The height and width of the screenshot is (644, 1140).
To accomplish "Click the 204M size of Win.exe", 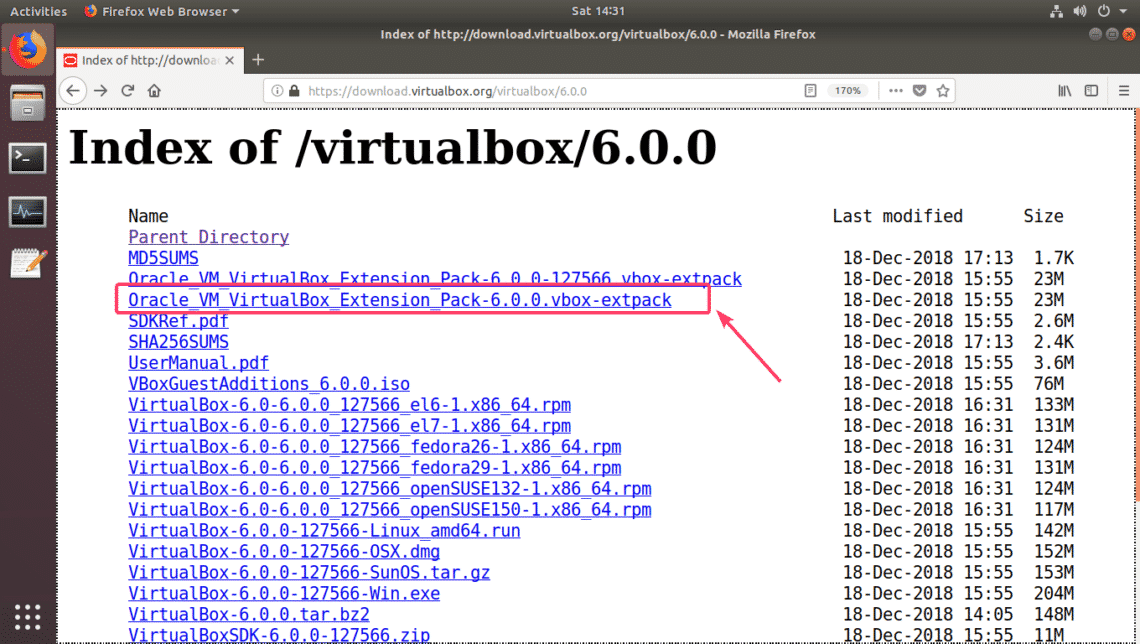I will pyautogui.click(x=1054, y=593).
